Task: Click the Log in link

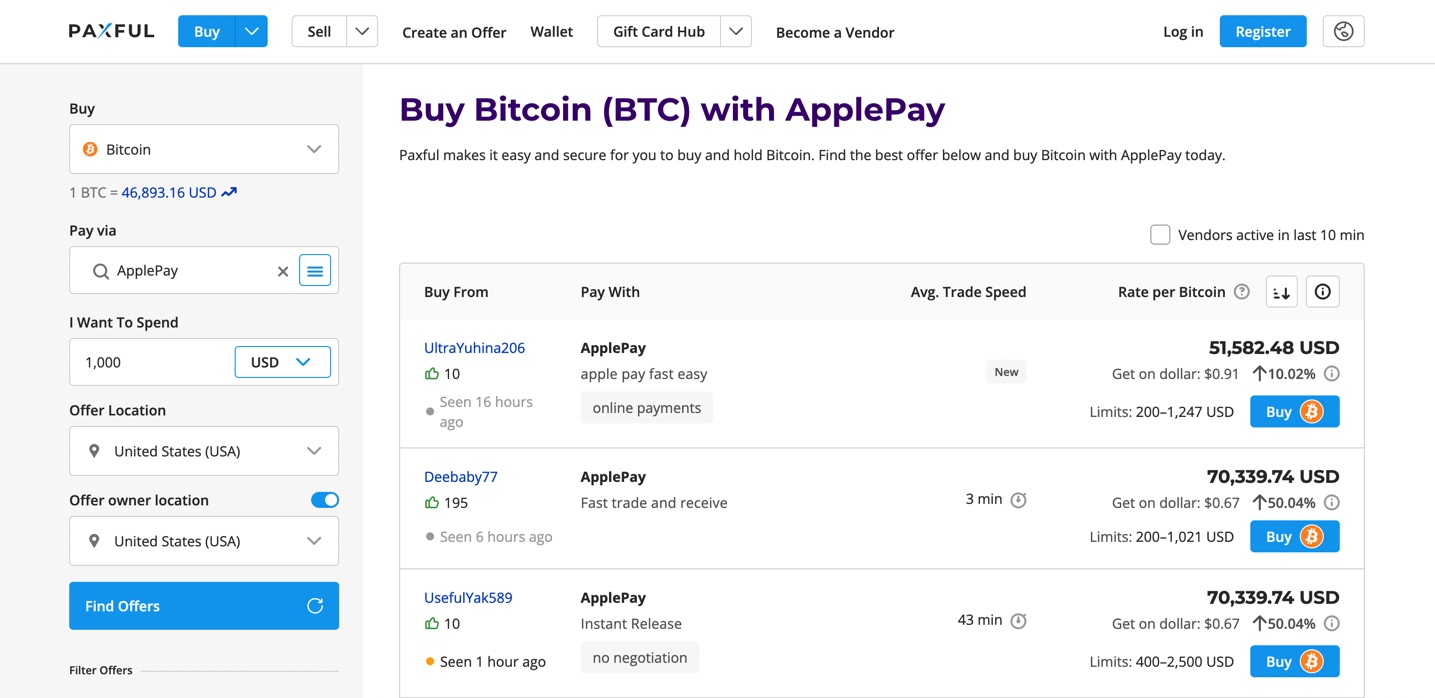Action: coord(1183,32)
